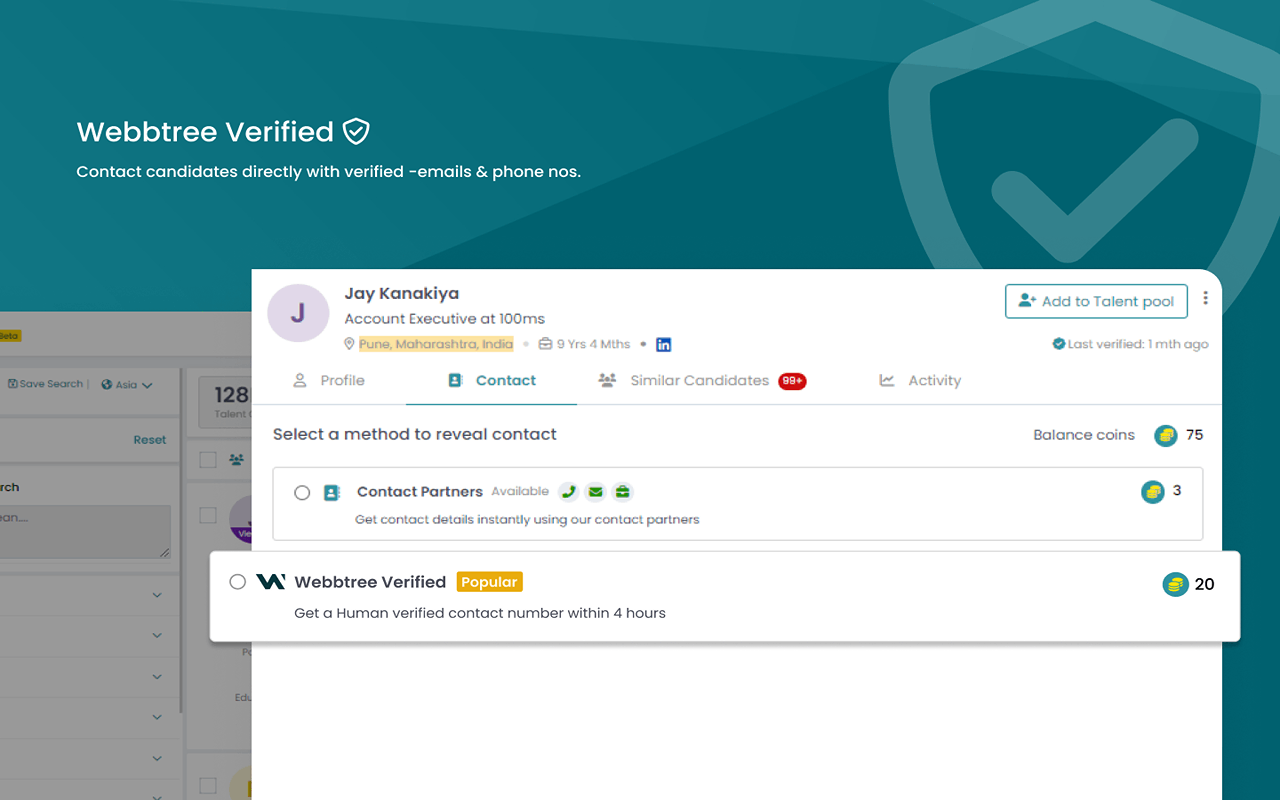
Task: Tick the checkbox beside the people group icon
Action: tap(208, 460)
